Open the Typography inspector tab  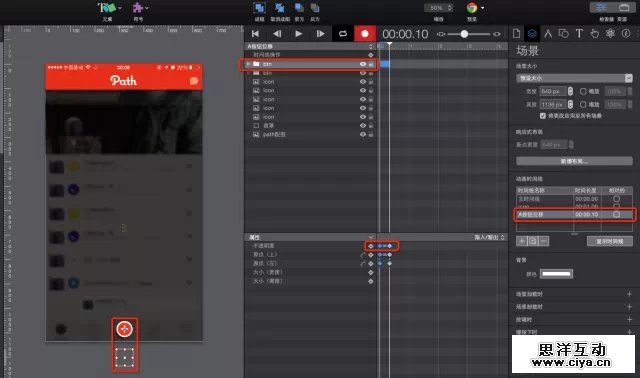[x=579, y=33]
